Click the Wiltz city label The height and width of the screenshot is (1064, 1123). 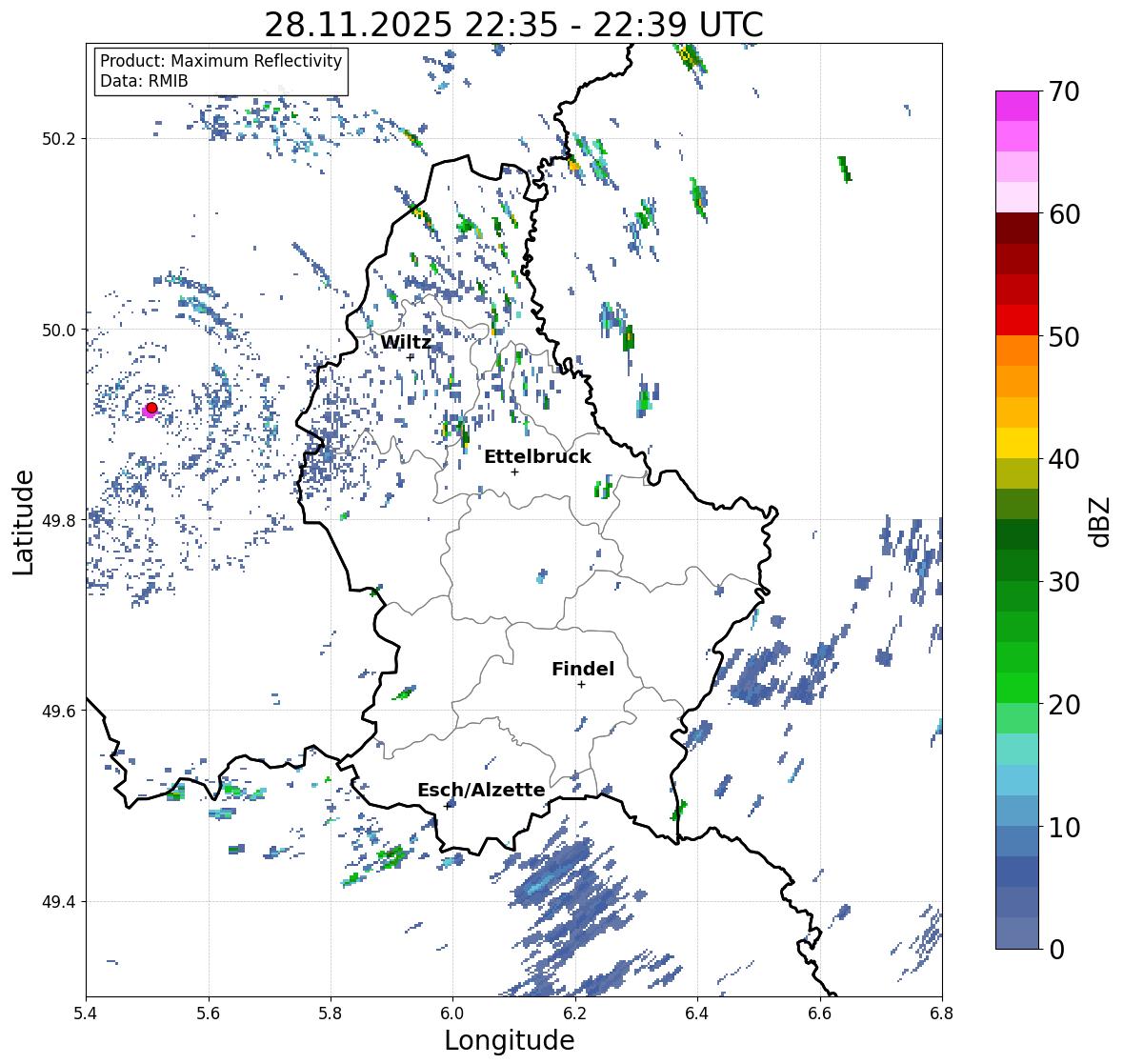coord(406,342)
